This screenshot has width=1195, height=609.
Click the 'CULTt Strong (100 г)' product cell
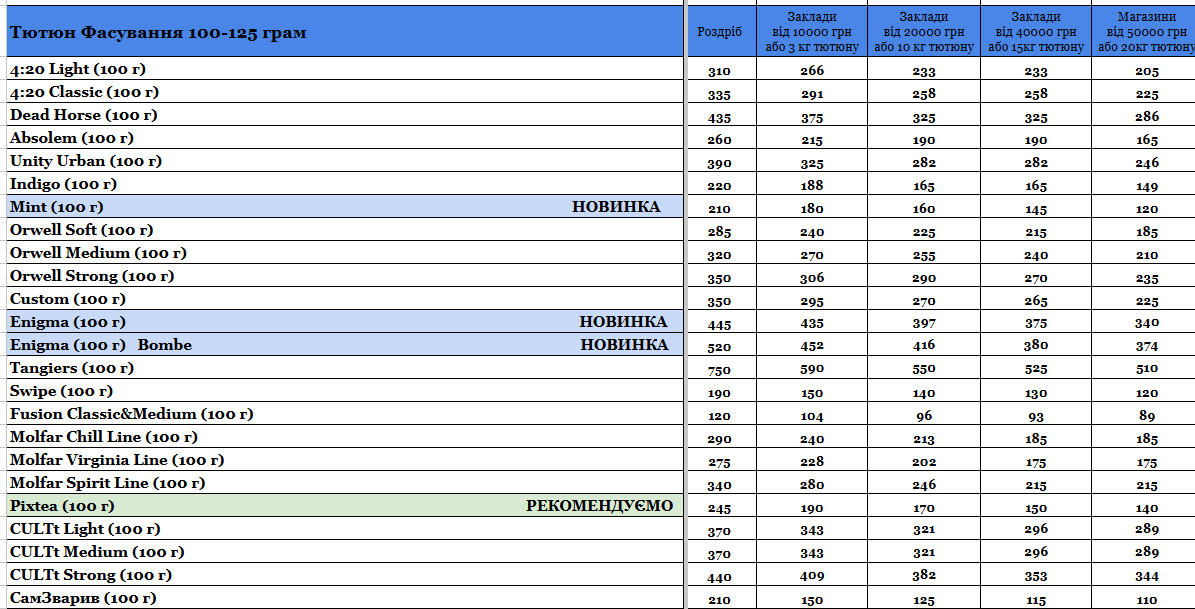(x=345, y=575)
